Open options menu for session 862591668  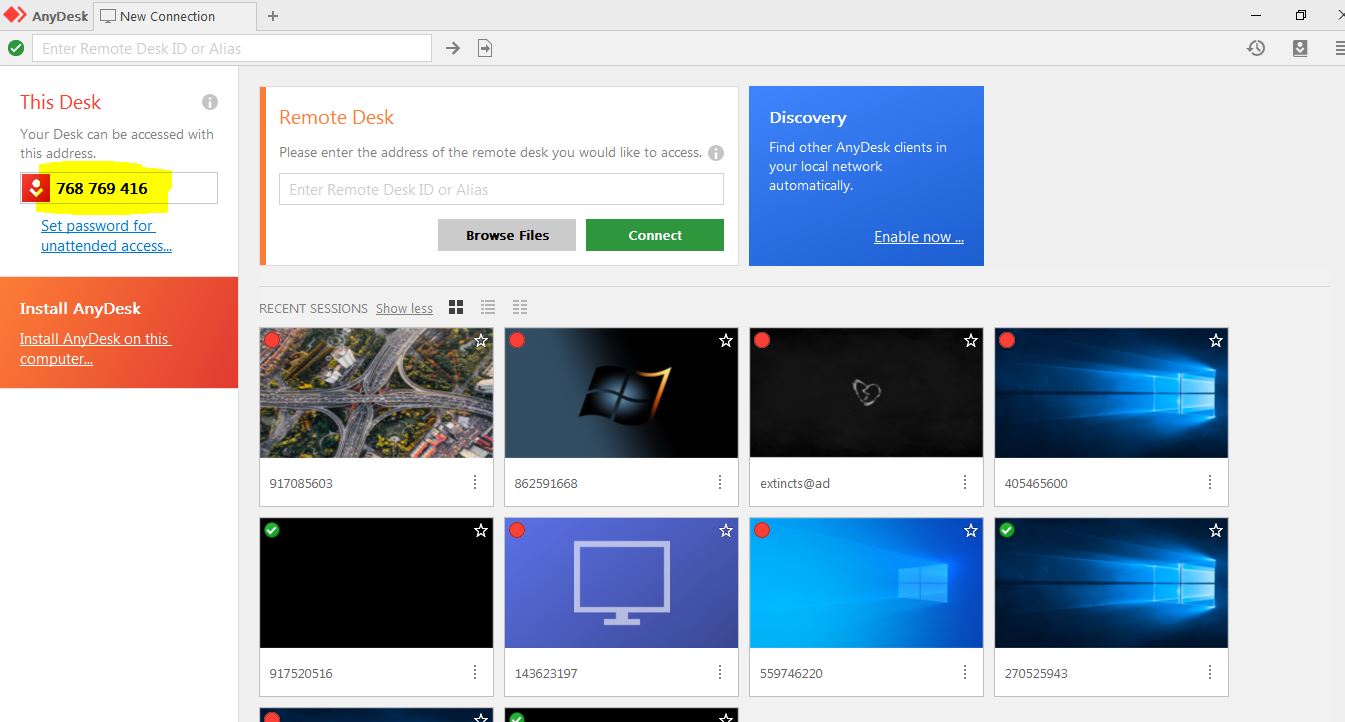click(x=720, y=482)
